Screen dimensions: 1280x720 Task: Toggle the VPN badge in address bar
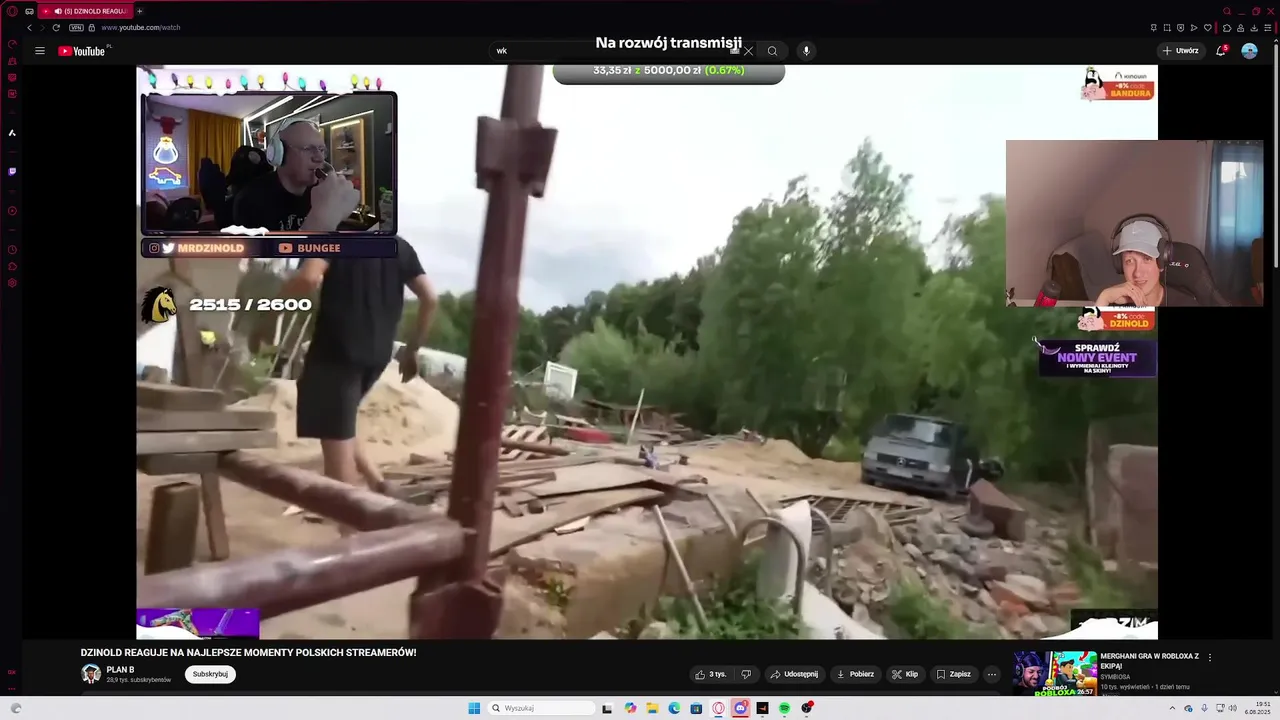point(76,27)
